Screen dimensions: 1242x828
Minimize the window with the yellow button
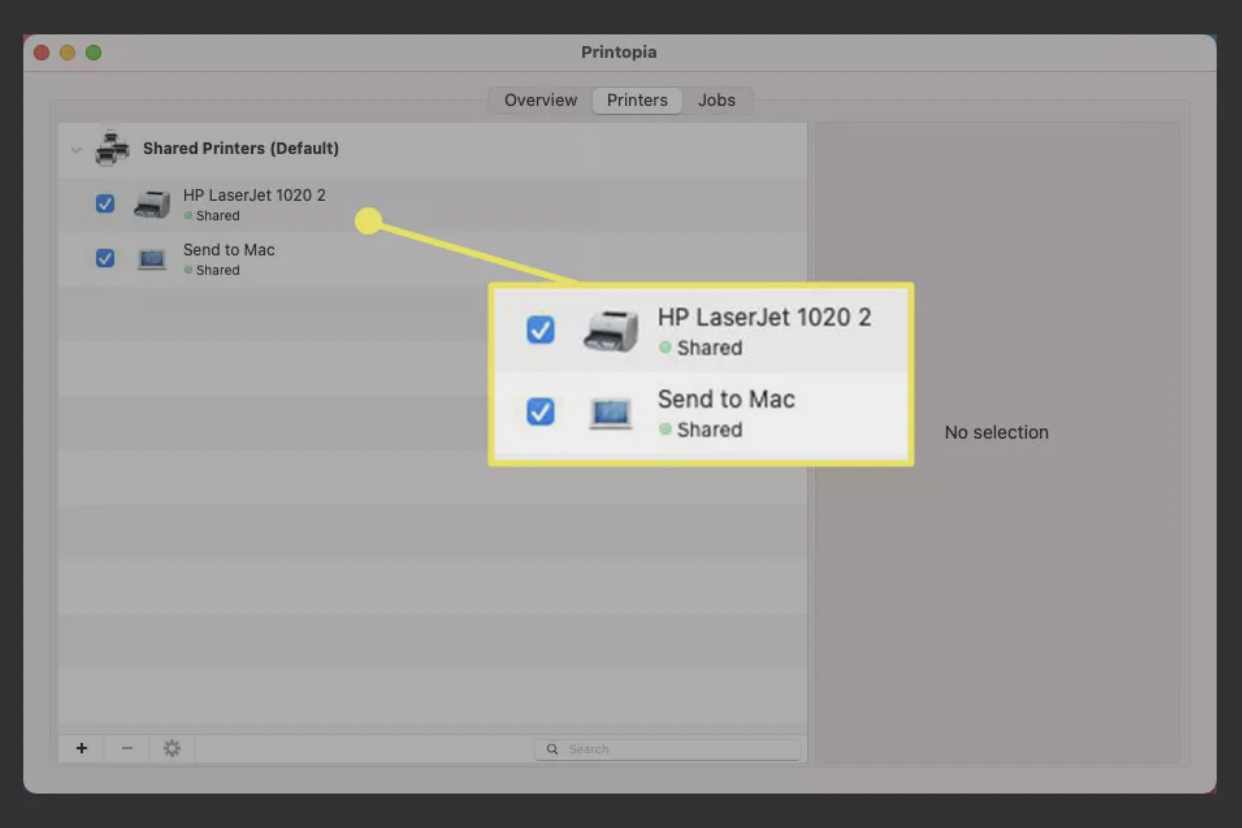point(68,52)
